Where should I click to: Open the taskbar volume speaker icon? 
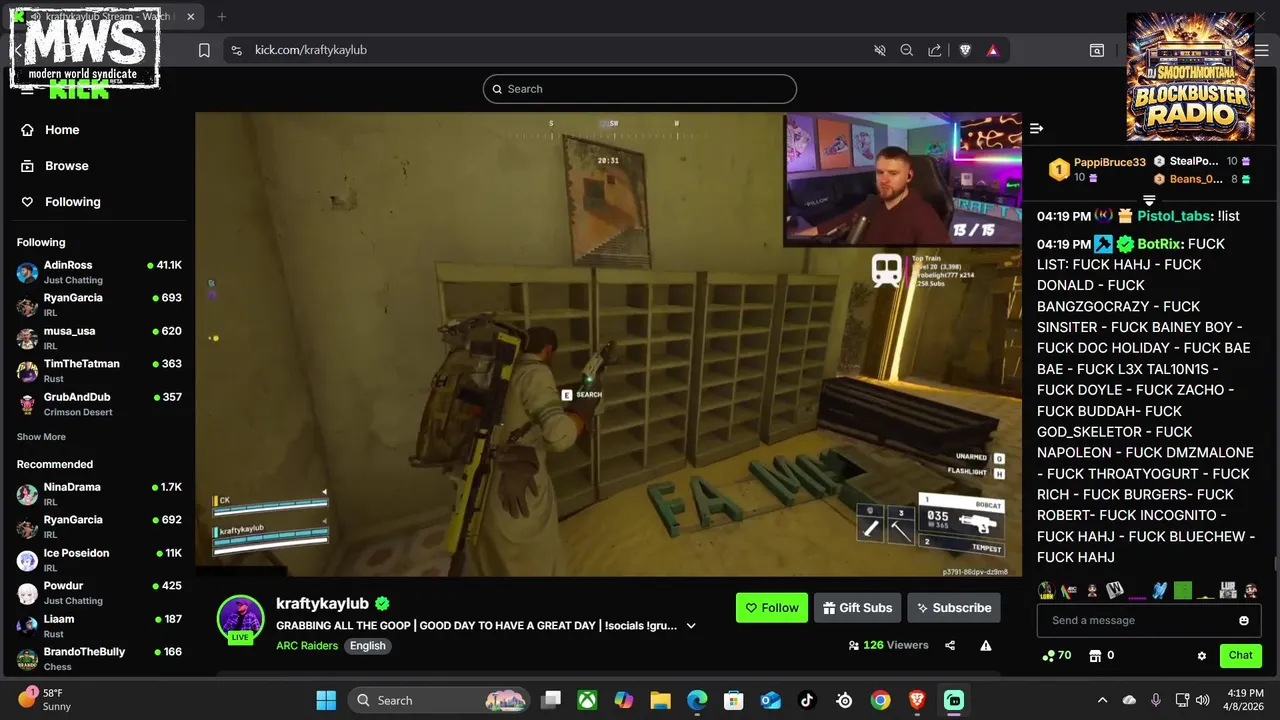[x=1202, y=700]
